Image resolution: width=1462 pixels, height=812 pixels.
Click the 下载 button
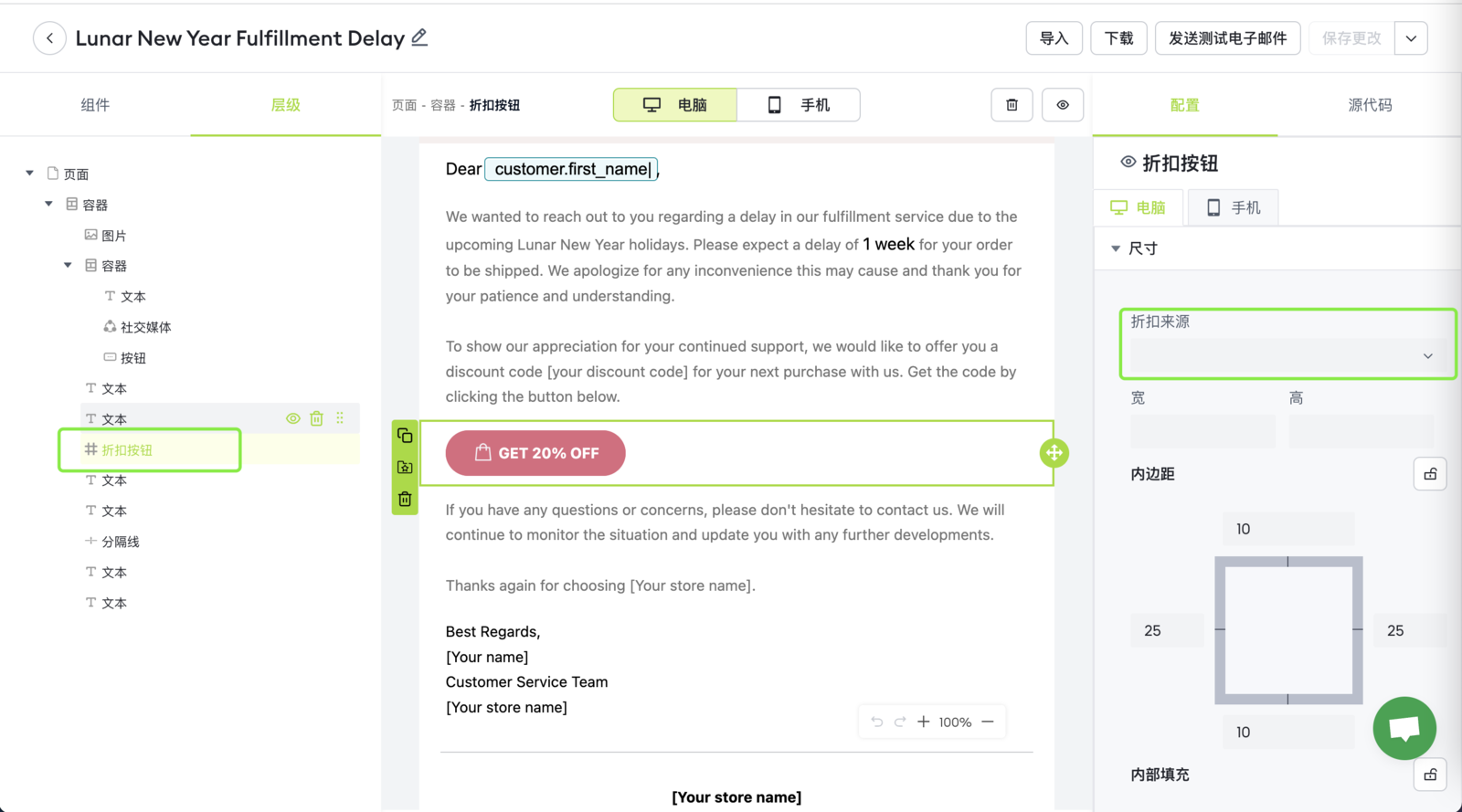tap(1118, 38)
